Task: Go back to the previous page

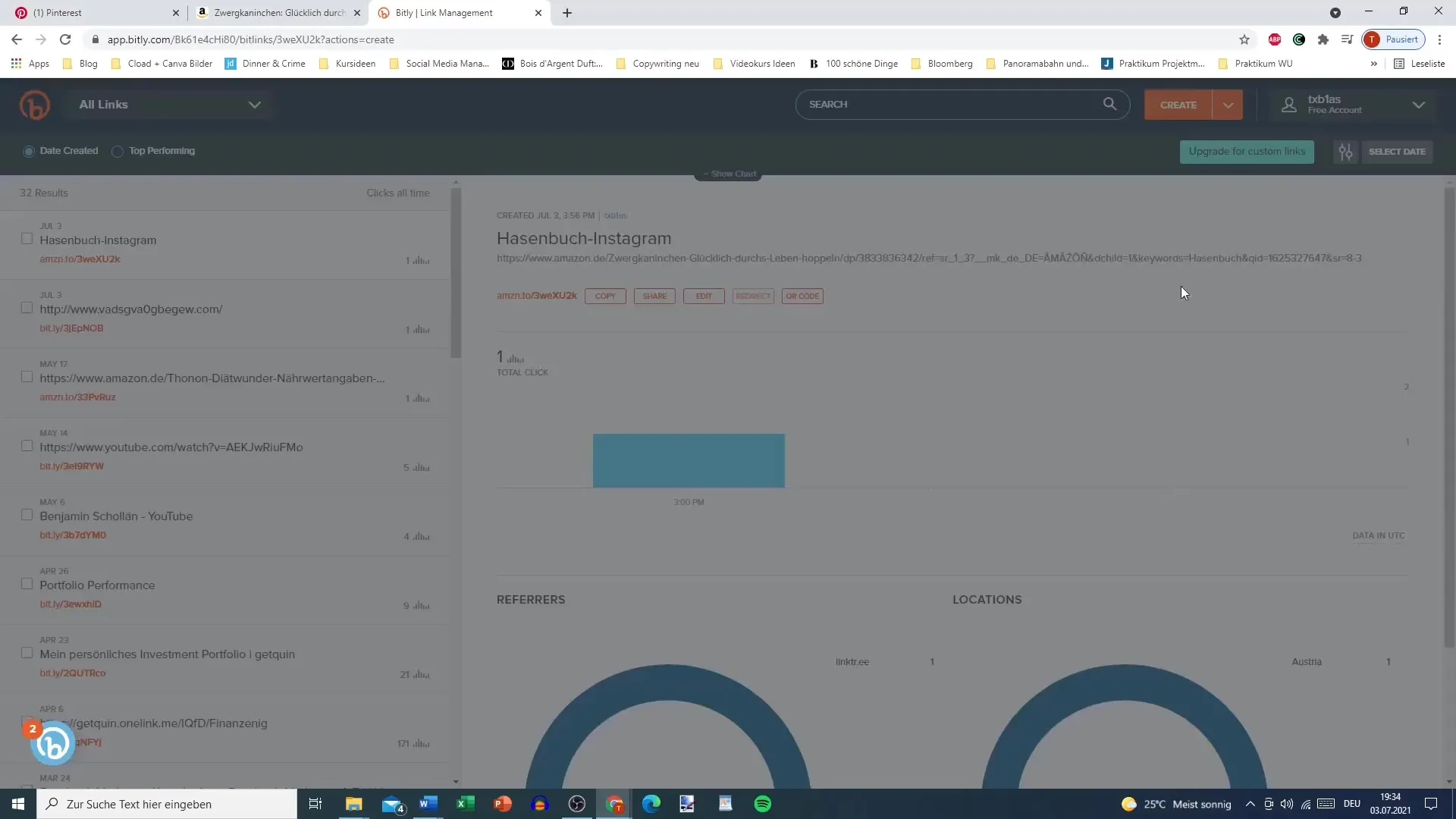Action: (x=17, y=39)
